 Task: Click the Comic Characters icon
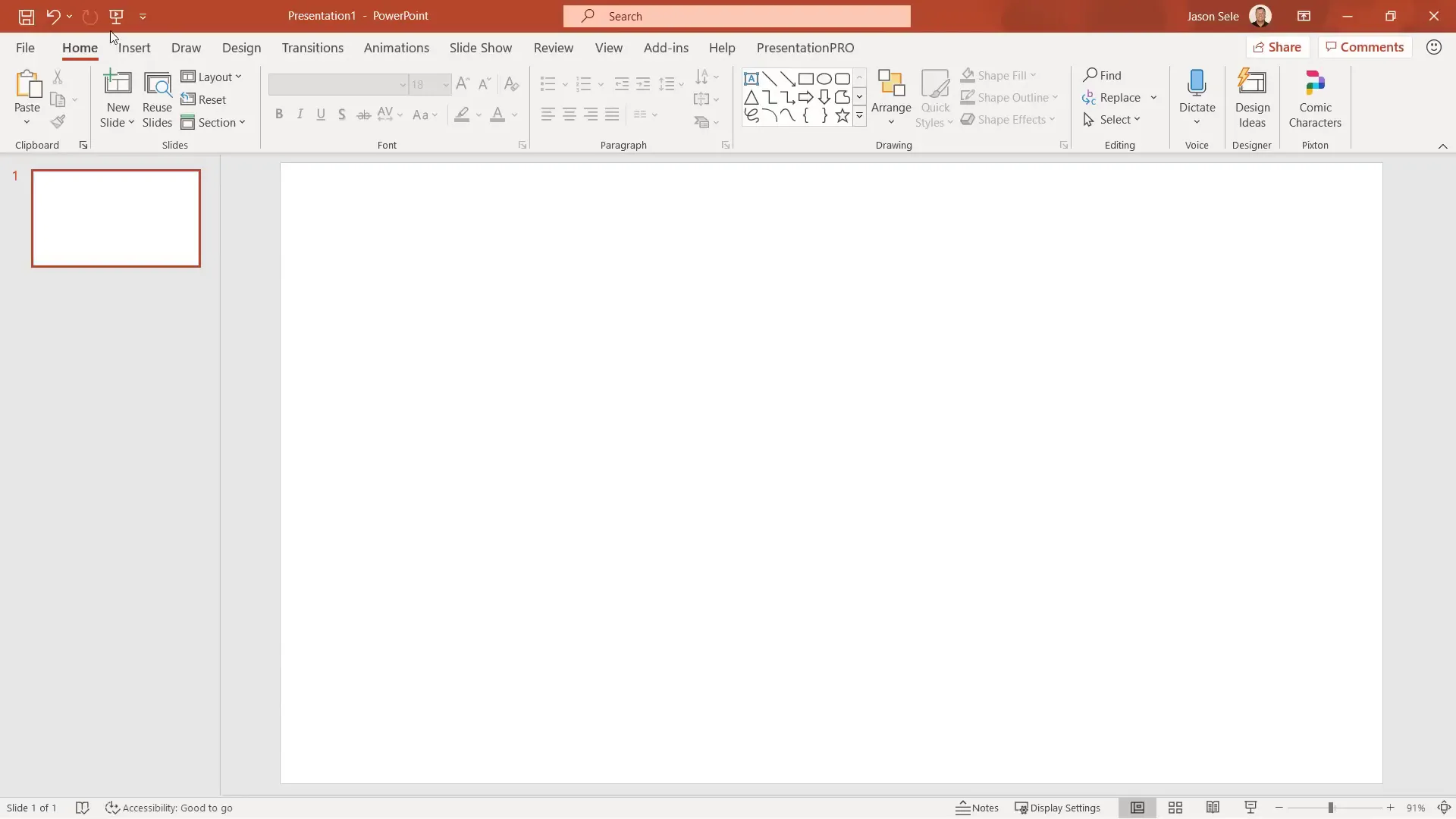pos(1315,98)
